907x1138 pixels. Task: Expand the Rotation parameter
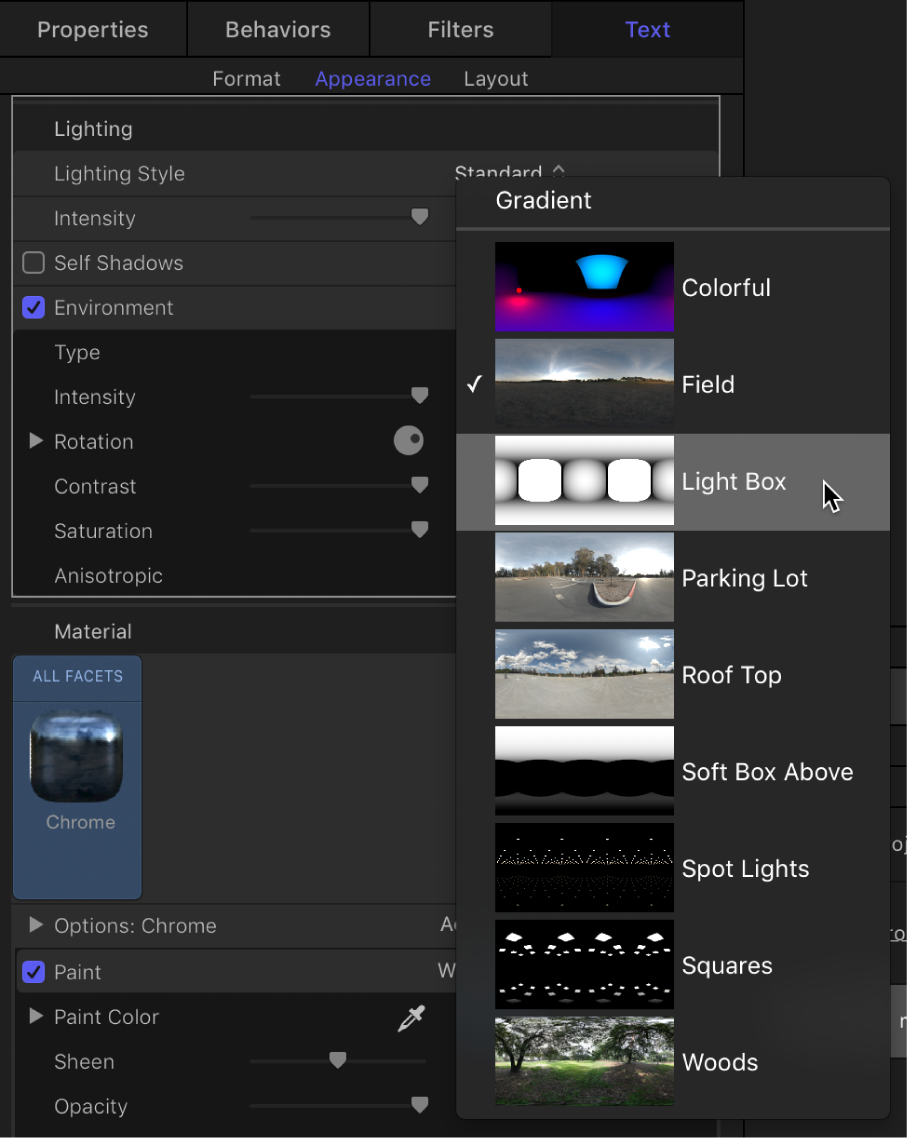click(36, 441)
